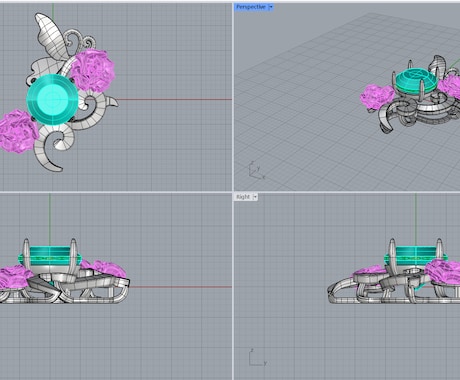Click the Right viewport title label
The image size is (460, 380).
pos(243,197)
